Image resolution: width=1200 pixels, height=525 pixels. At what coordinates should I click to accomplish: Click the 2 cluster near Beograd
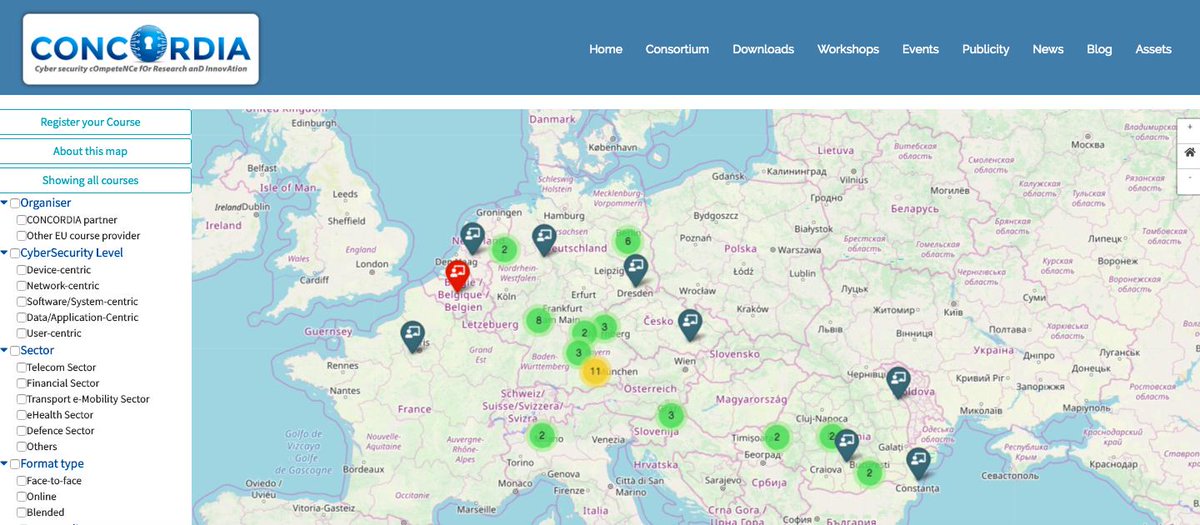(x=776, y=437)
